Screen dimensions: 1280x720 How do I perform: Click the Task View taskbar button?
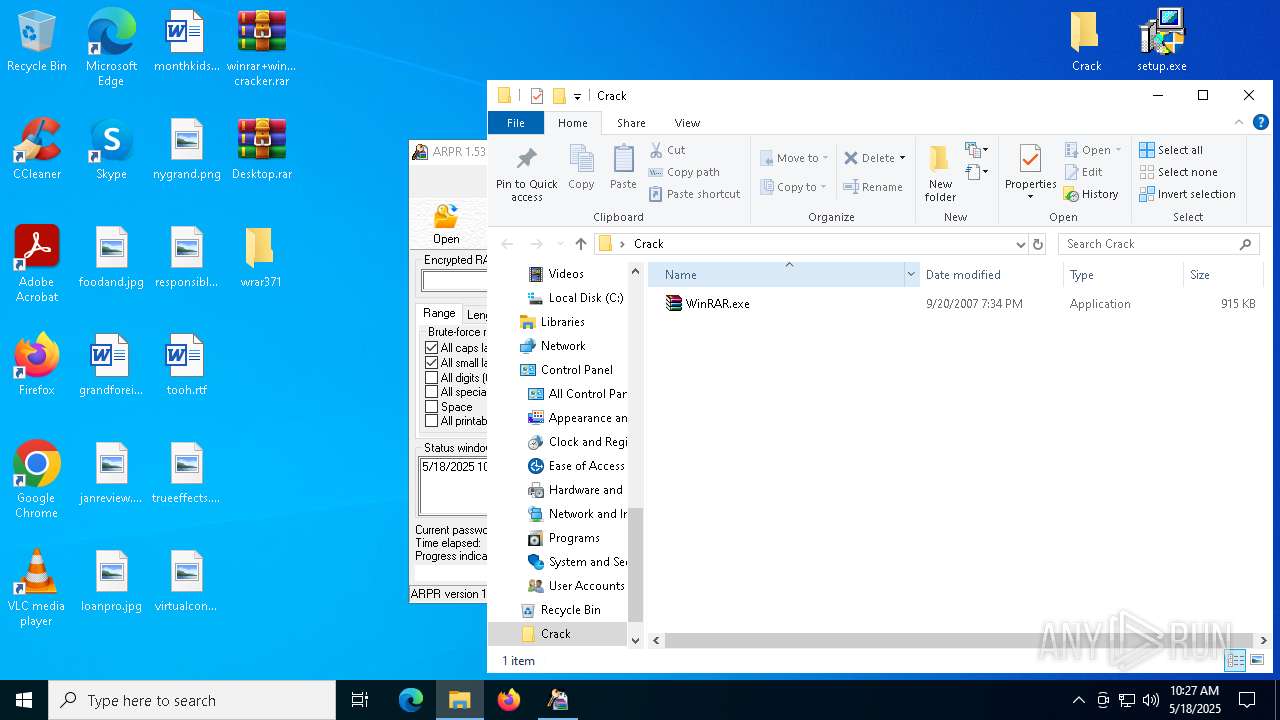pyautogui.click(x=360, y=700)
